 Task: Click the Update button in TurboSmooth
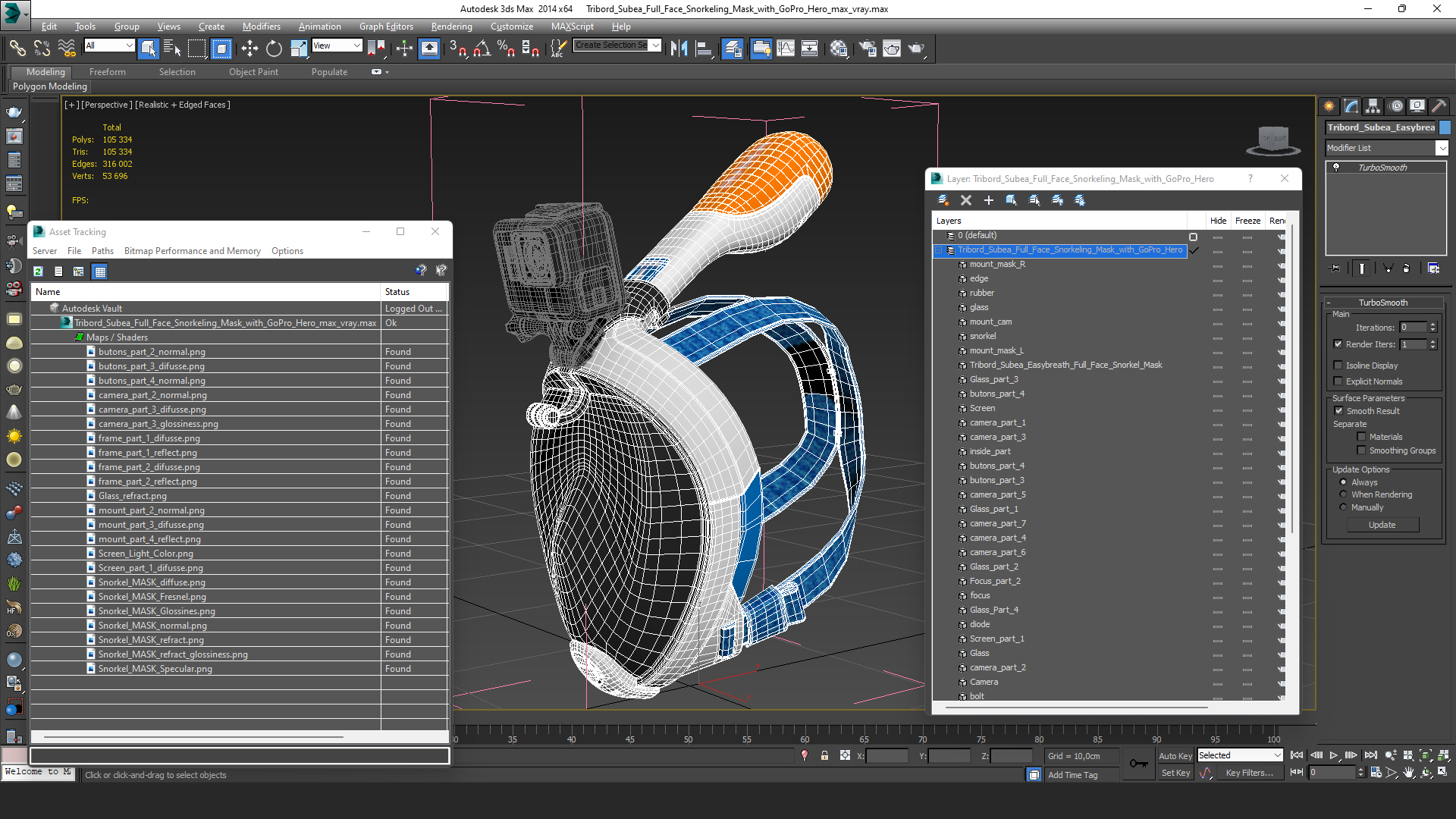click(1382, 525)
